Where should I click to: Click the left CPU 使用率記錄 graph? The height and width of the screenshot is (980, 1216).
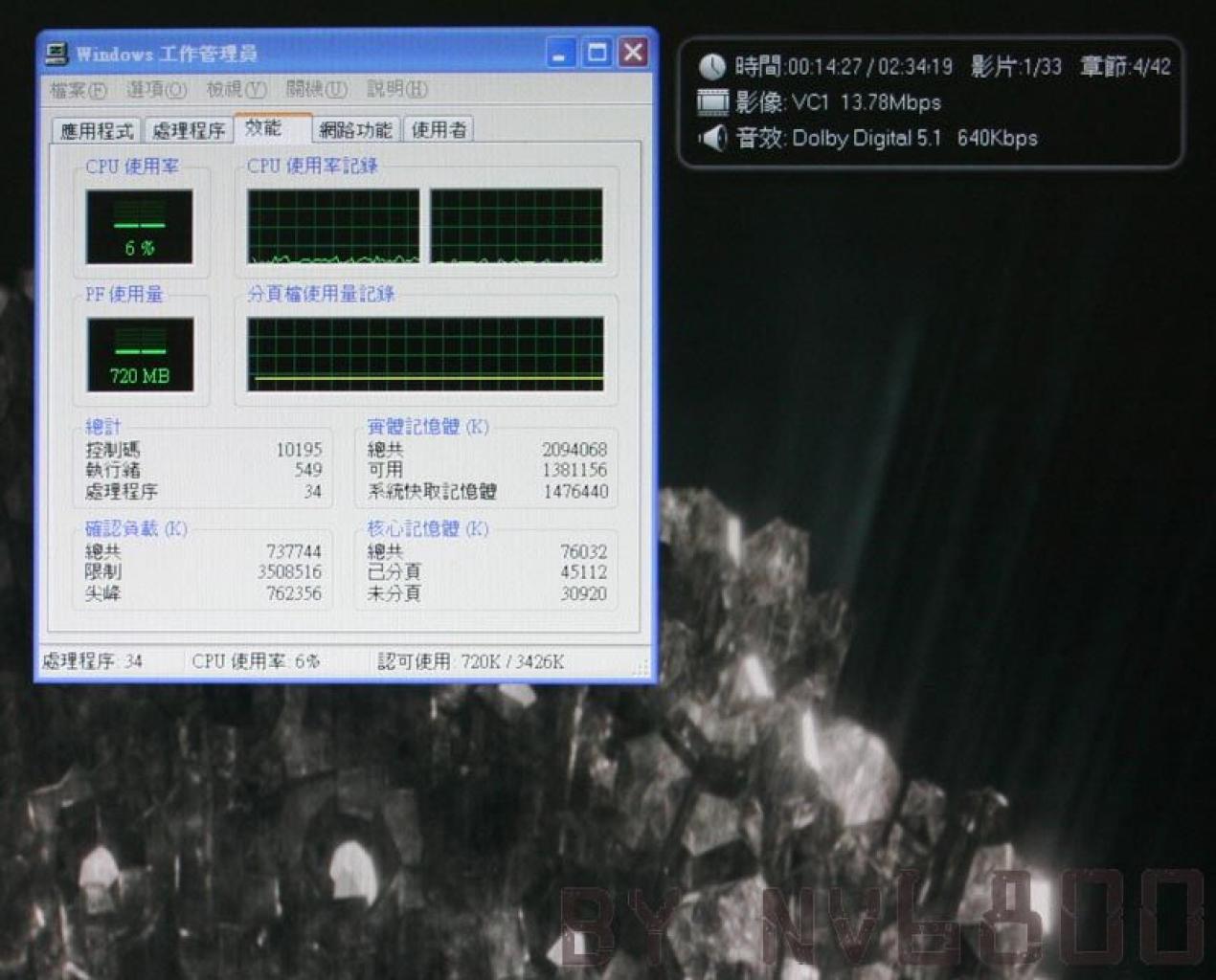pos(333,226)
